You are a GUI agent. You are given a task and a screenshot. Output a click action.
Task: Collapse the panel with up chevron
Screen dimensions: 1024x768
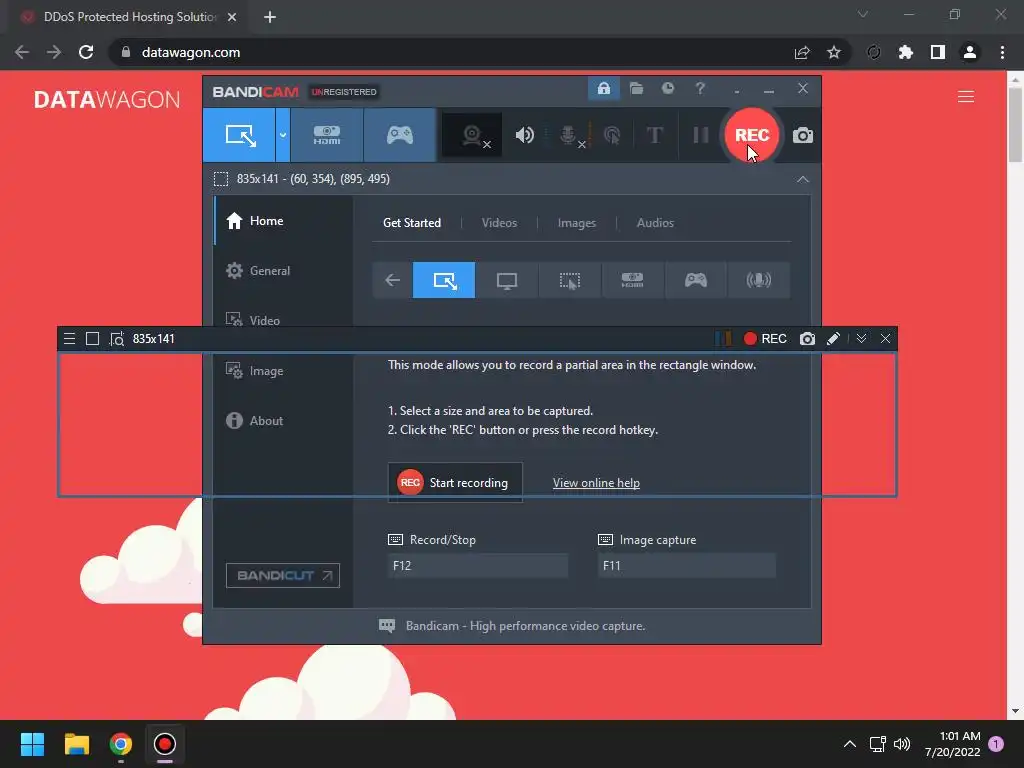coord(803,179)
